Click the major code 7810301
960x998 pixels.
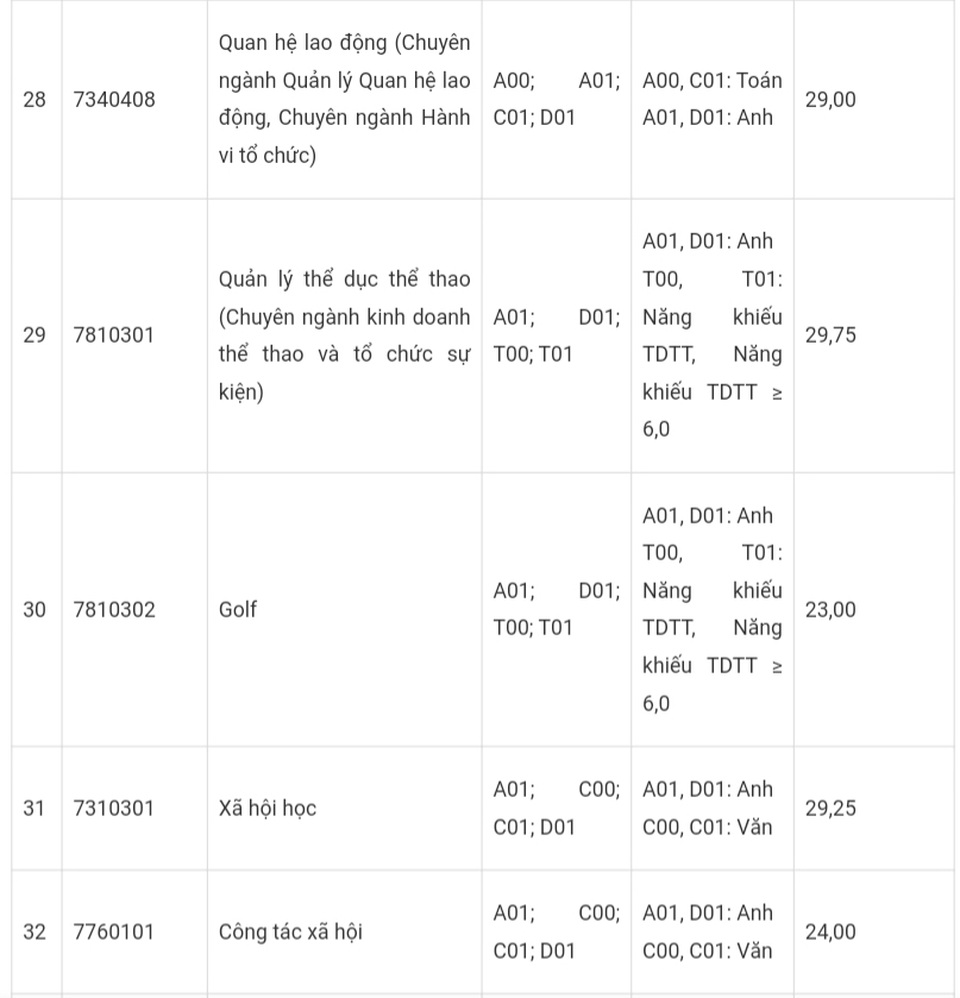tap(114, 335)
